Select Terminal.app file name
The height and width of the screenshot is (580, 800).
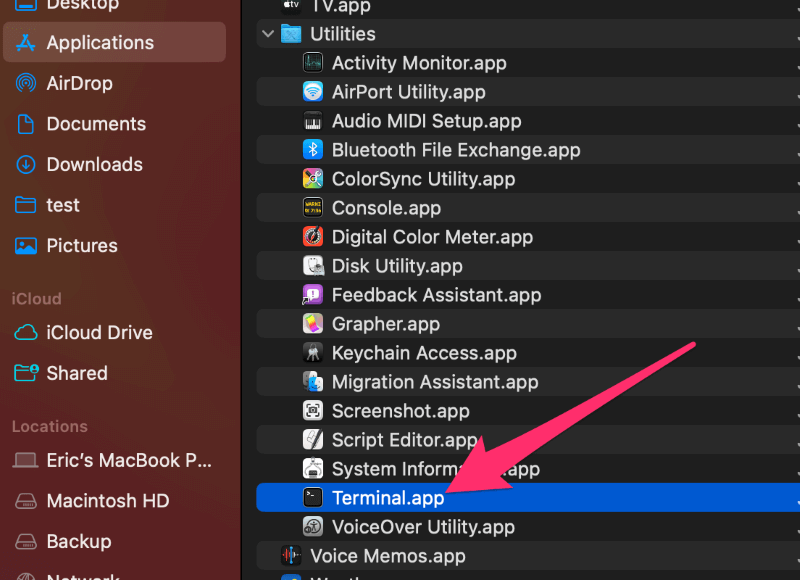(x=388, y=498)
